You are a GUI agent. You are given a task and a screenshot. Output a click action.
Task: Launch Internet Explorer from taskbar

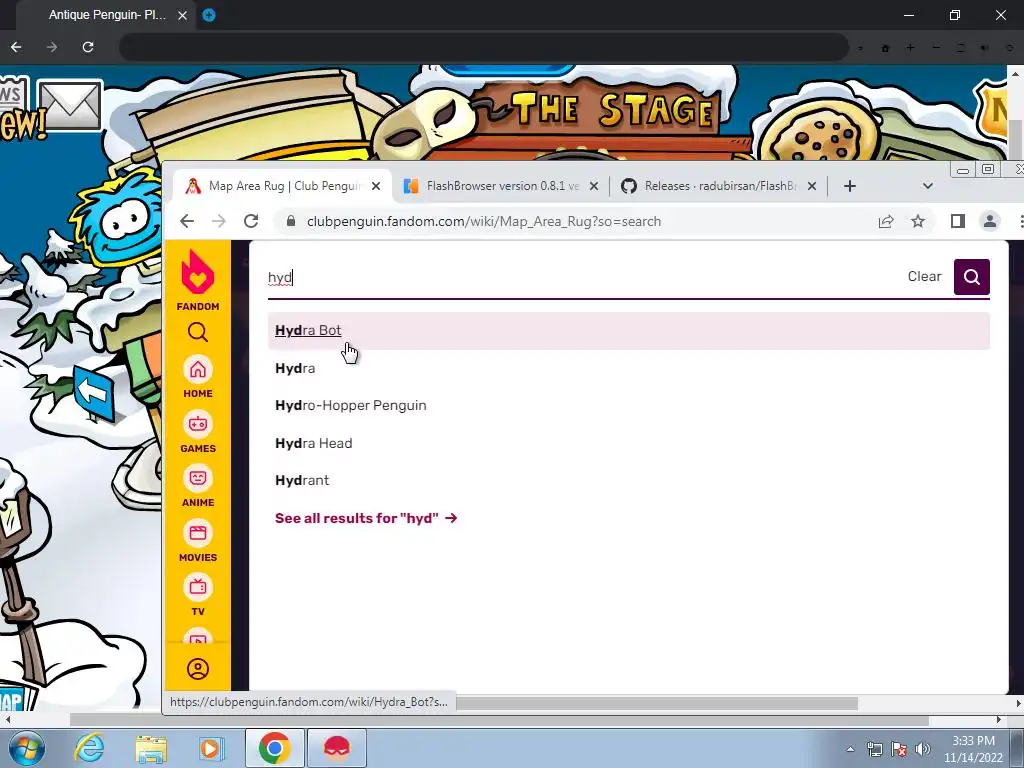coord(89,748)
